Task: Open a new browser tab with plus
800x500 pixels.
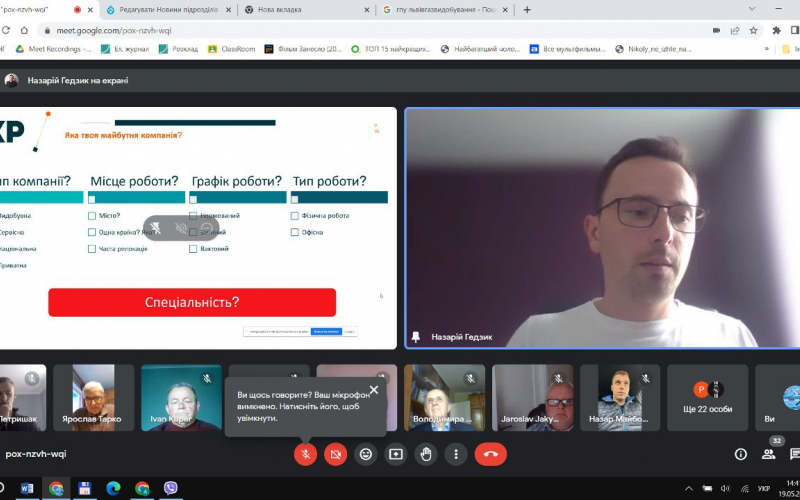Action: tap(527, 10)
